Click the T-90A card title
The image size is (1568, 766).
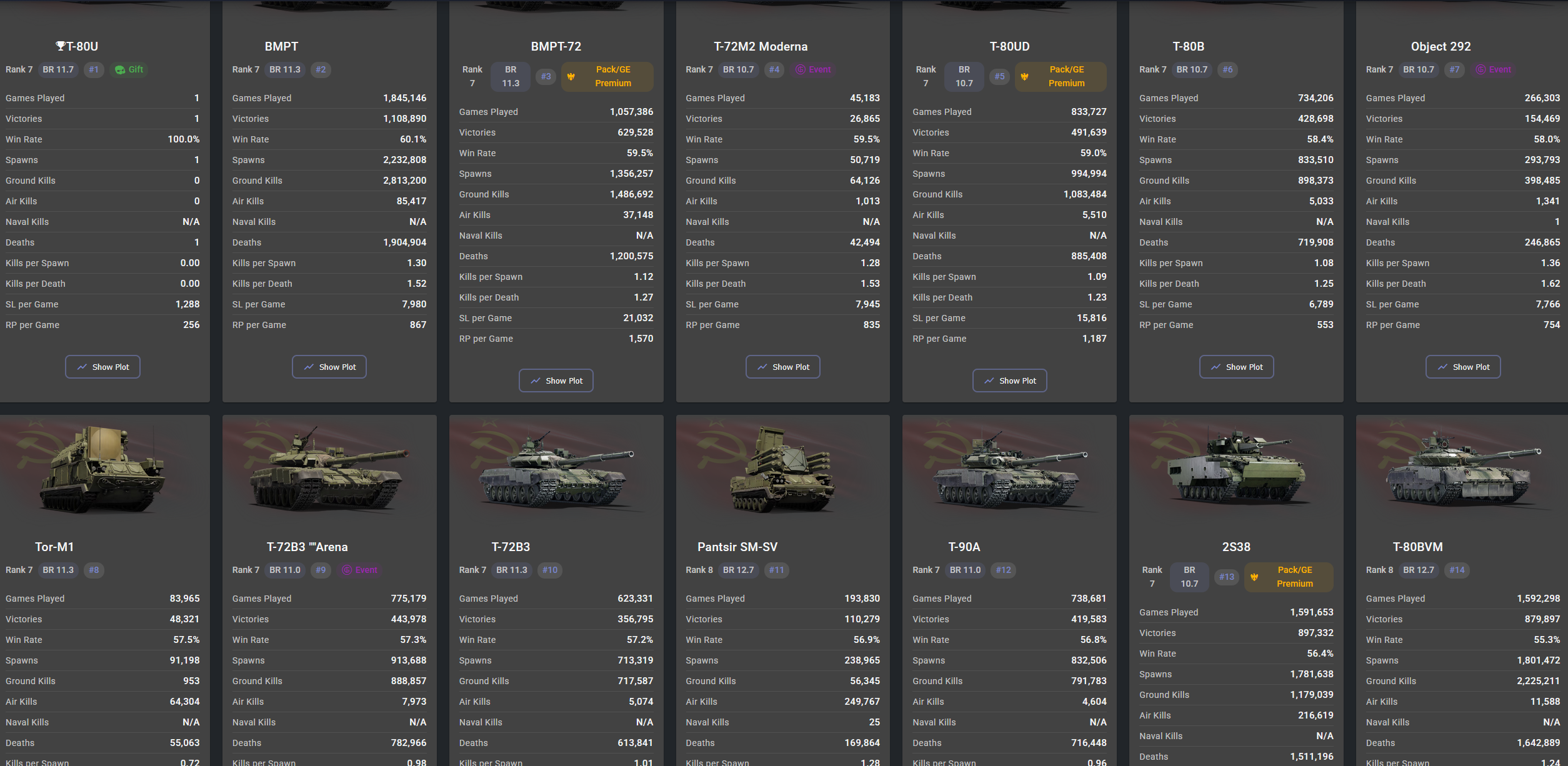964,547
